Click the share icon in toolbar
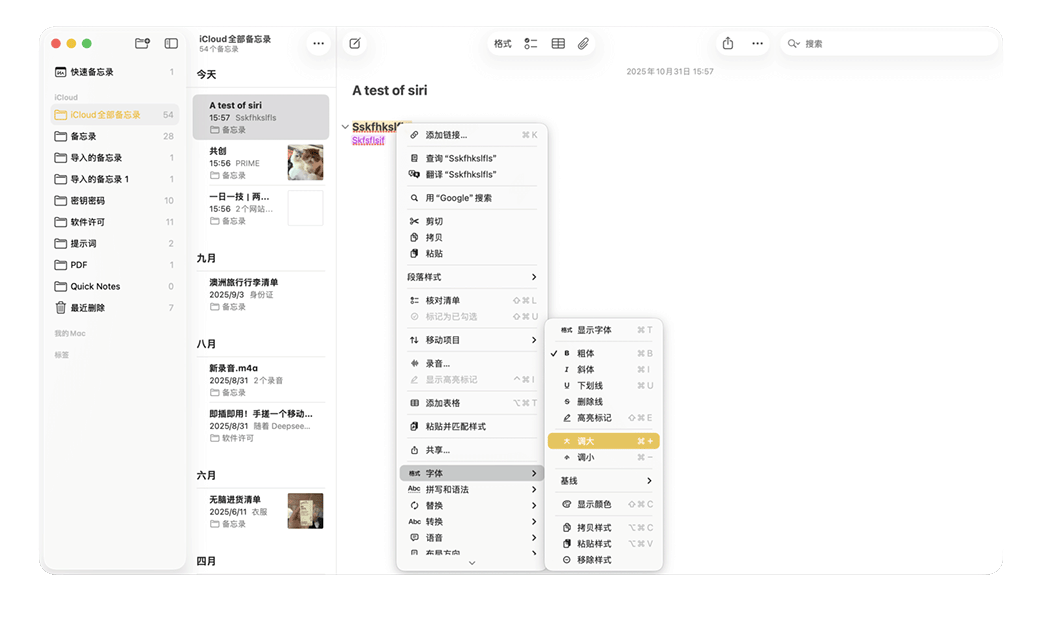 coord(728,44)
